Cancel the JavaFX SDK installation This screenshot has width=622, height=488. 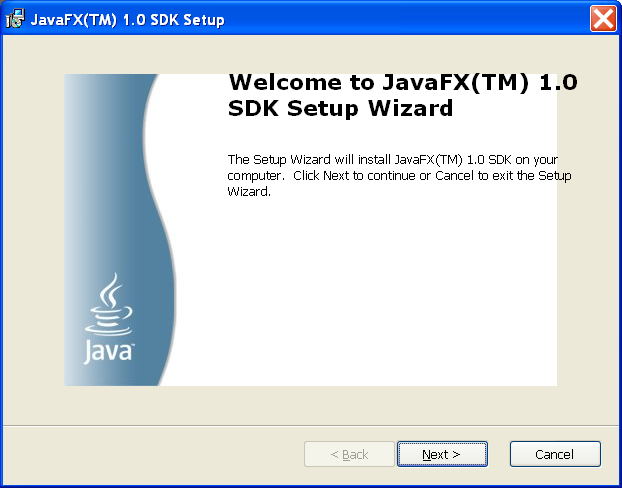click(555, 454)
